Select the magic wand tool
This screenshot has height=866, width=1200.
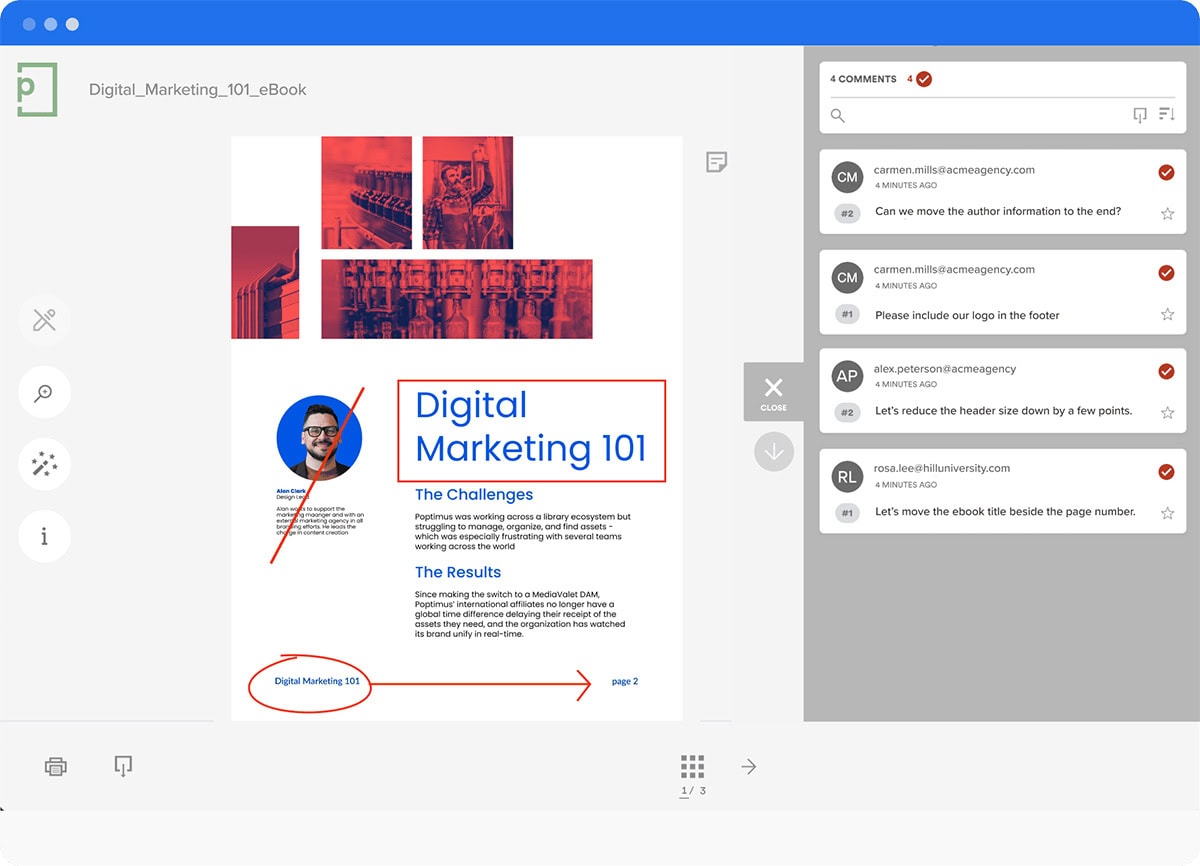pos(44,464)
